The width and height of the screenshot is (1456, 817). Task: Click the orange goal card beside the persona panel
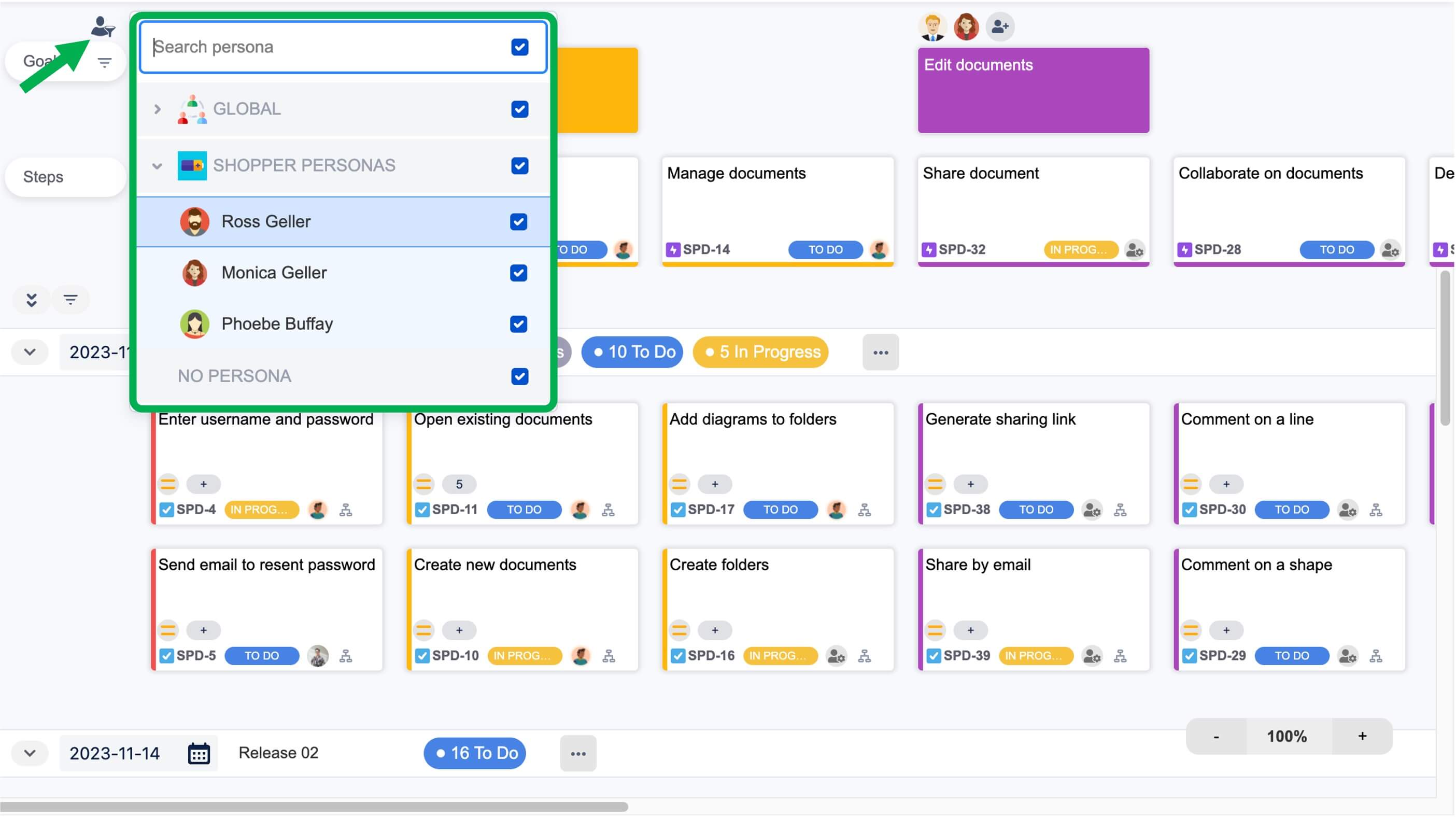point(598,91)
